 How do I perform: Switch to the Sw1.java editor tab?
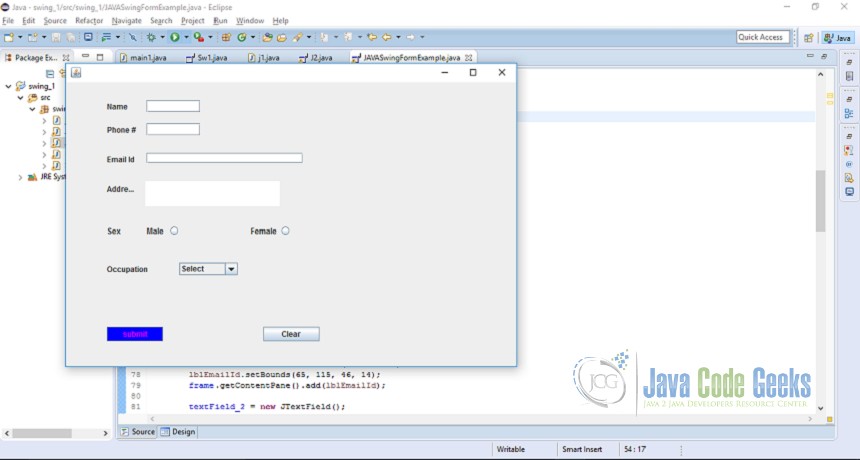pos(207,58)
